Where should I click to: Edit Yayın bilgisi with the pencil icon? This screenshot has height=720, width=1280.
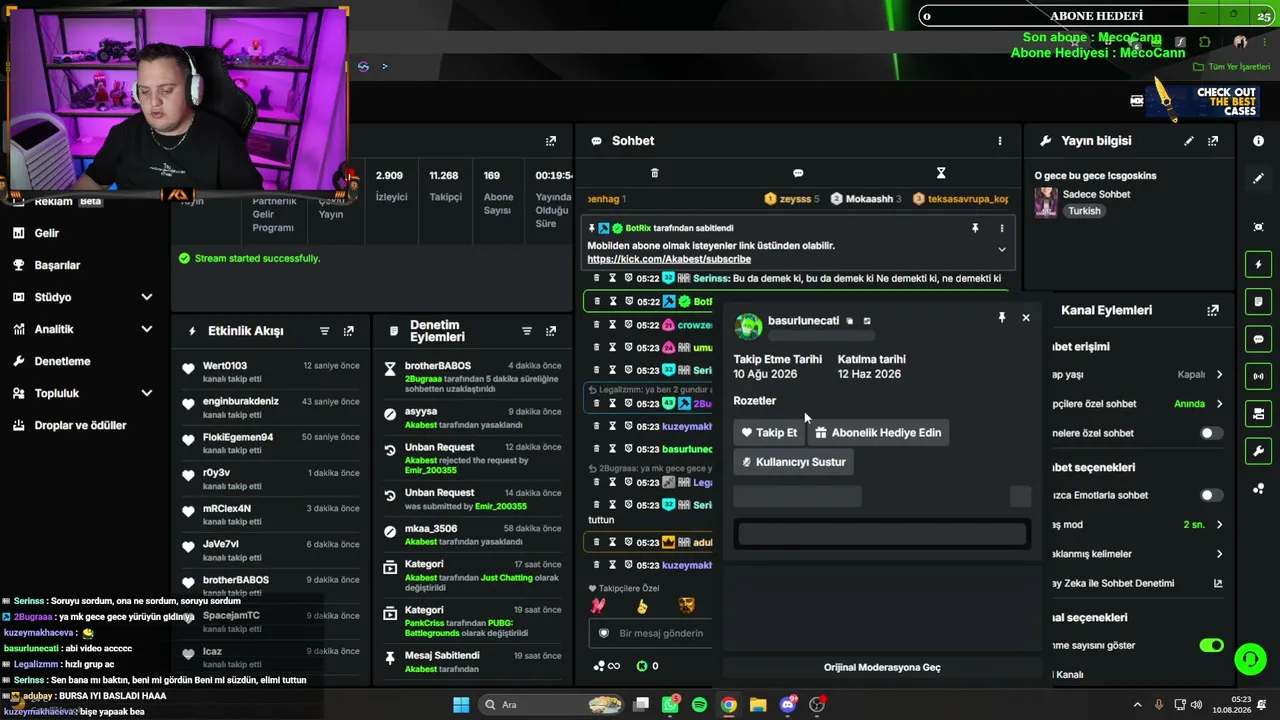1189,141
